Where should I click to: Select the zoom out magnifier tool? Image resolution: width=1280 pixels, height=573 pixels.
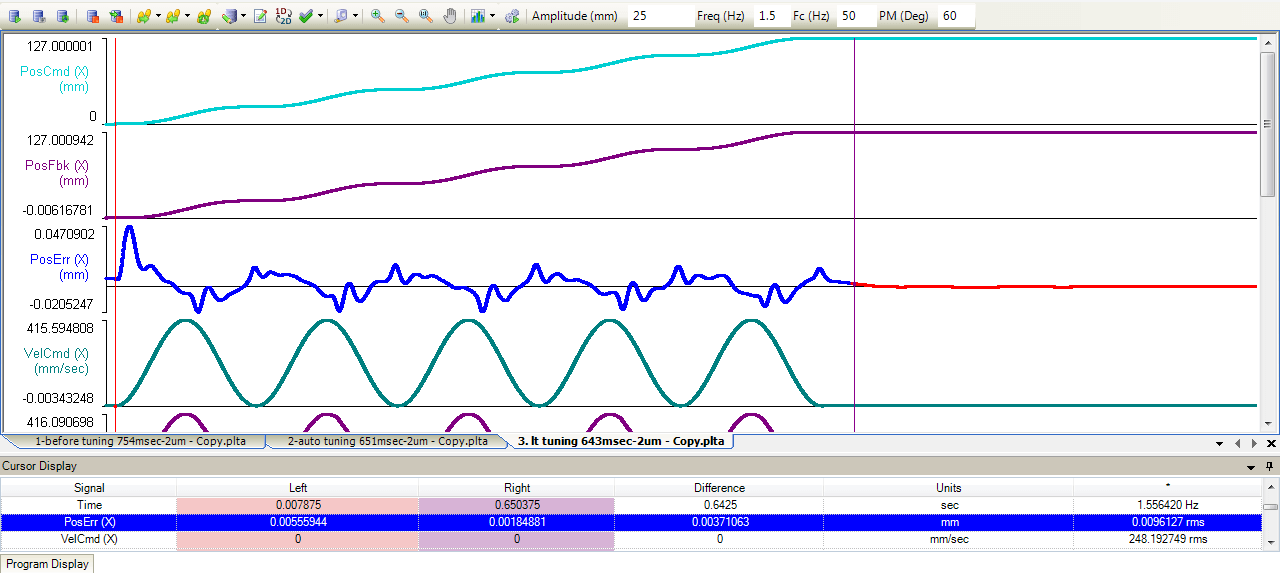tap(401, 16)
